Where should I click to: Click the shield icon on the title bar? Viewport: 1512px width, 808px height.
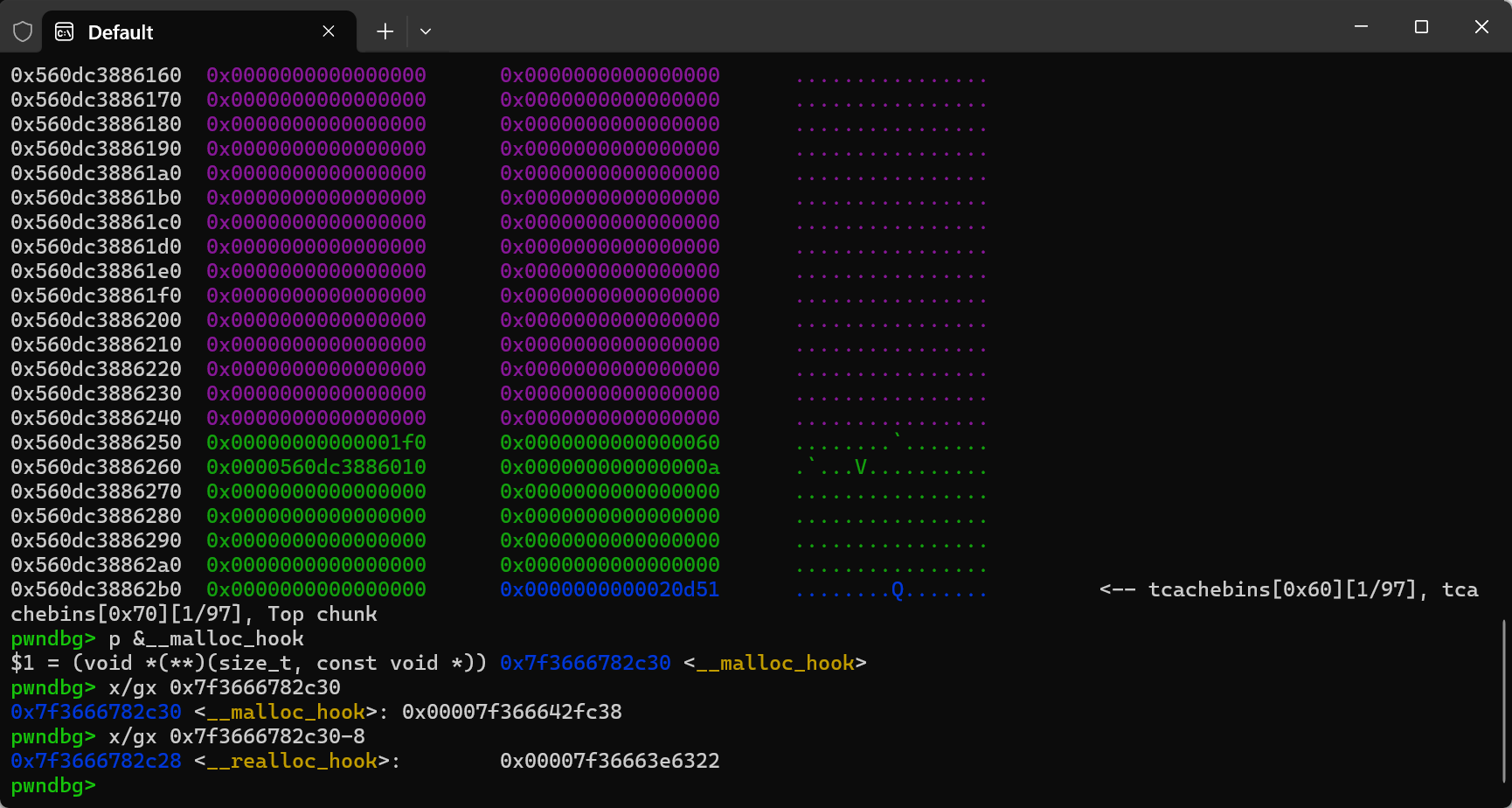[22, 31]
